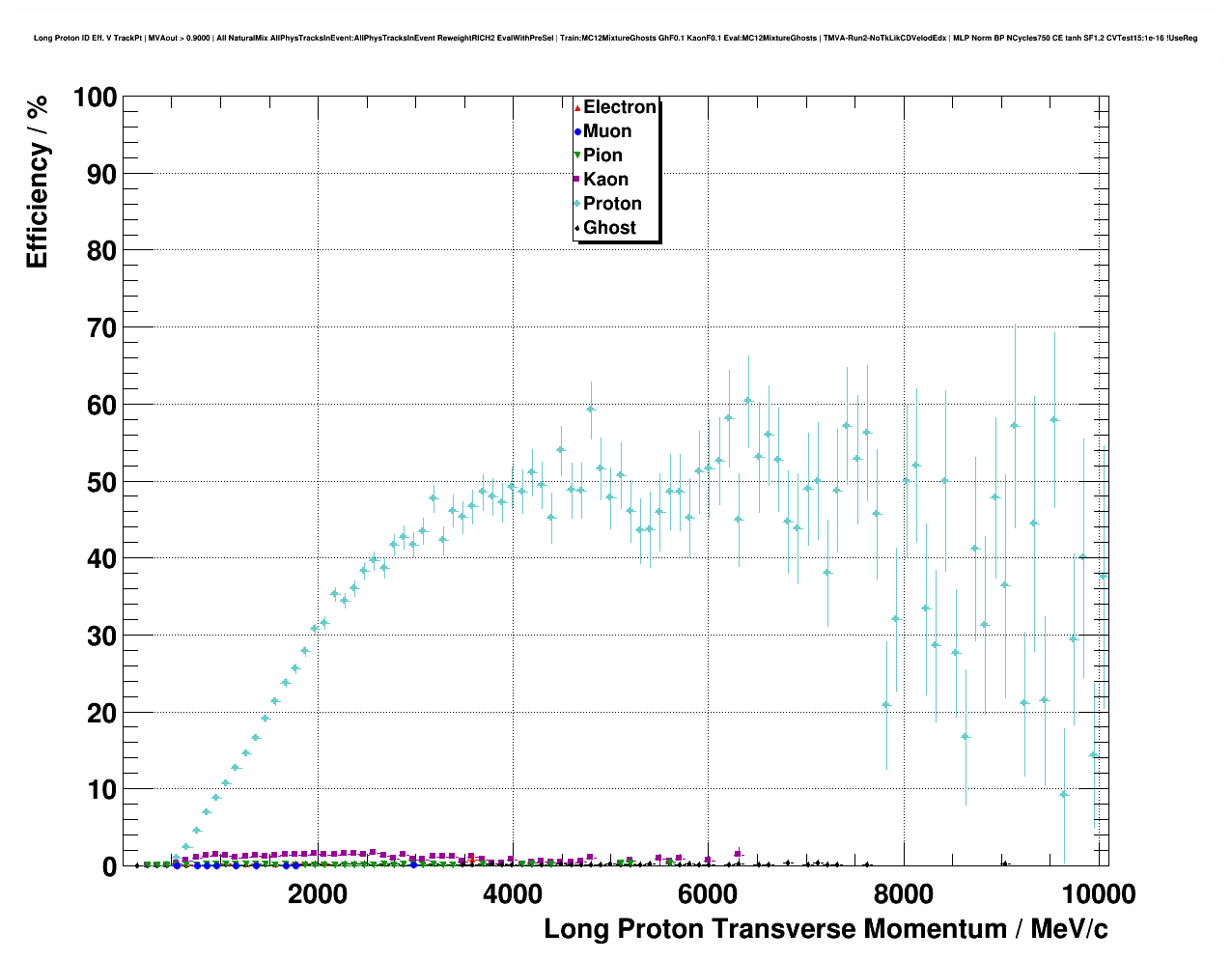Screen dimensions: 1232x962
Task: Click the Electron label in the legend
Action: pos(620,107)
